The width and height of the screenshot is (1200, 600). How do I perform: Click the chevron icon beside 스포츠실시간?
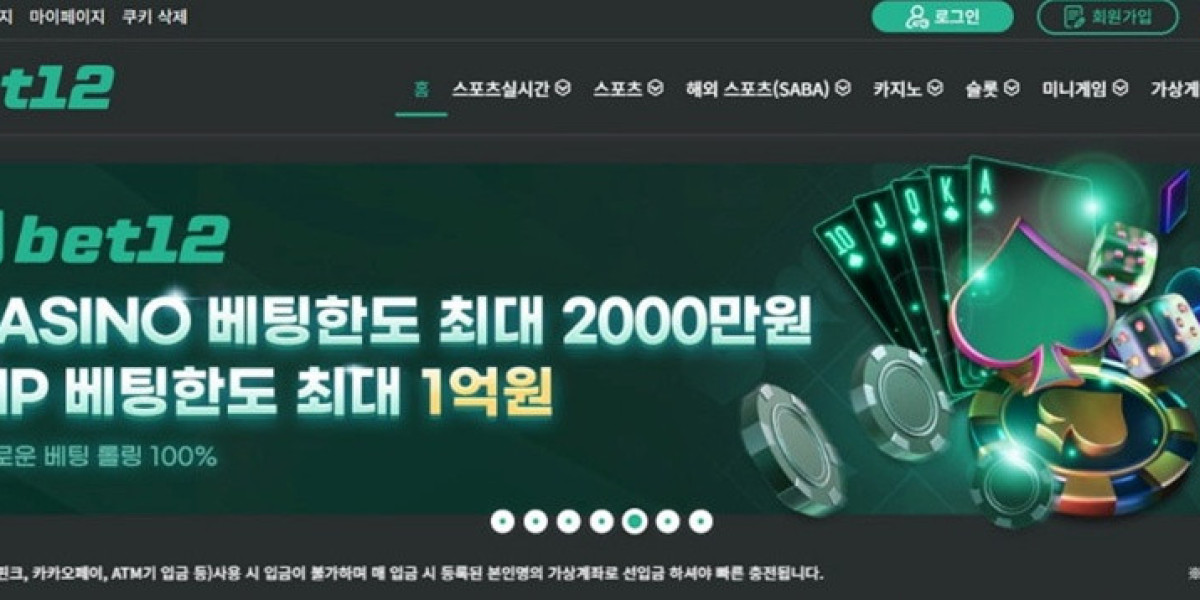564,88
